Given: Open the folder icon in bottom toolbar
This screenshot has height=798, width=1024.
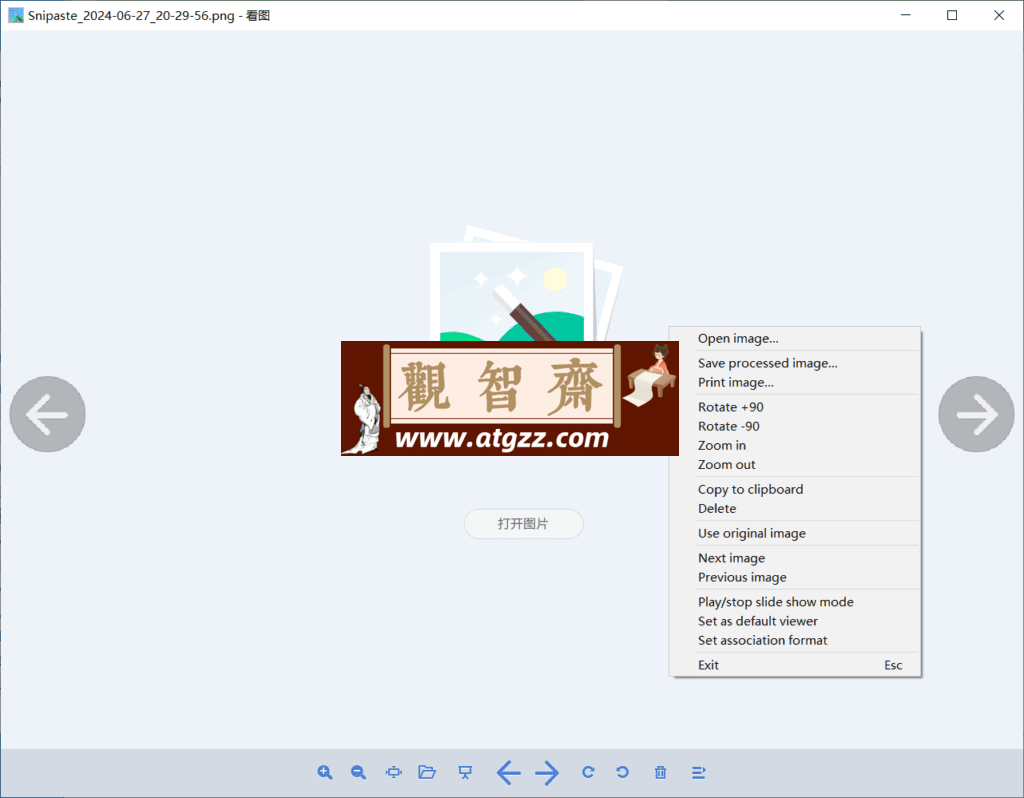Looking at the screenshot, I should click(427, 773).
